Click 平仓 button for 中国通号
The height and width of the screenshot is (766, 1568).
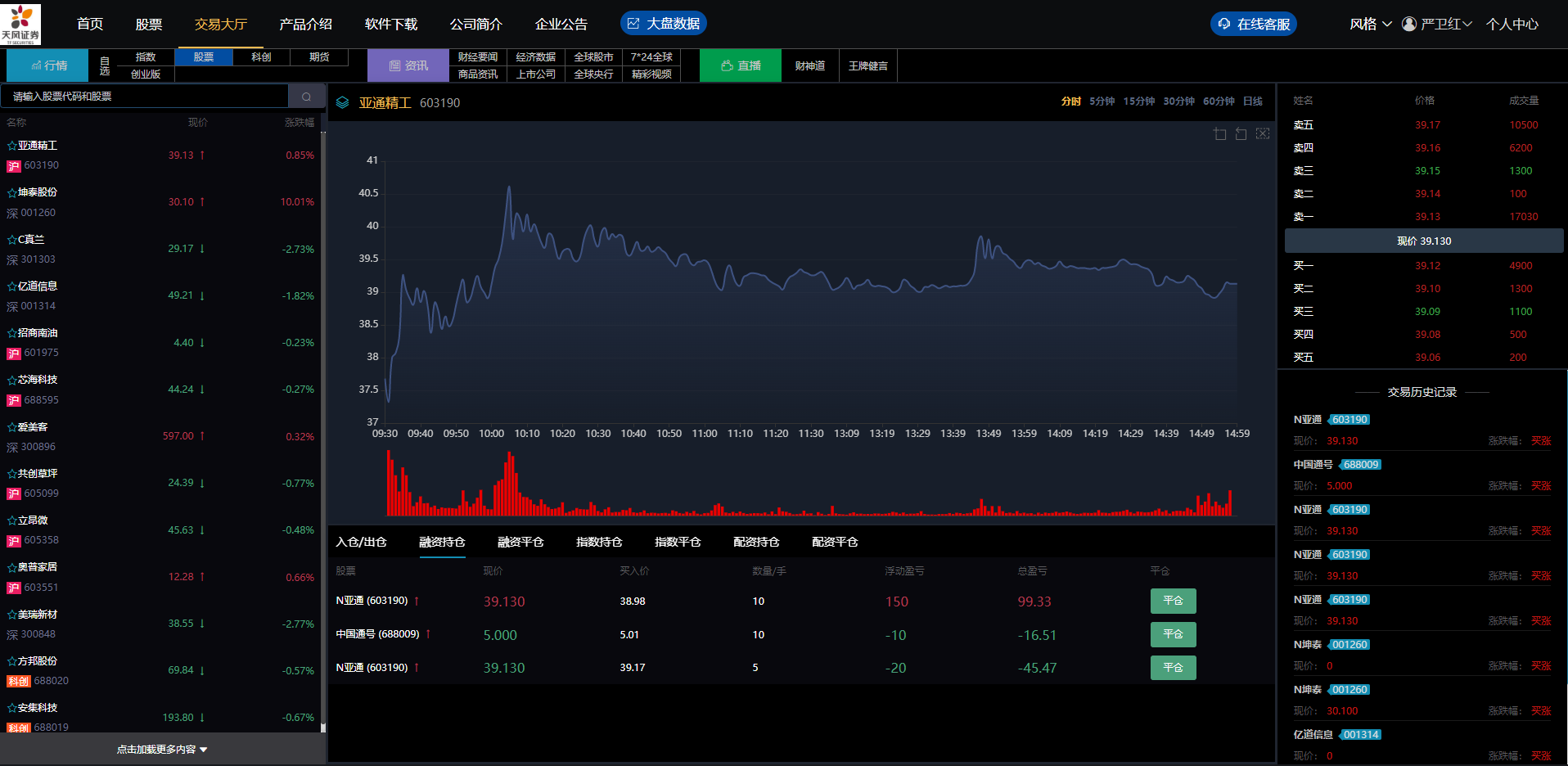pyautogui.click(x=1173, y=634)
